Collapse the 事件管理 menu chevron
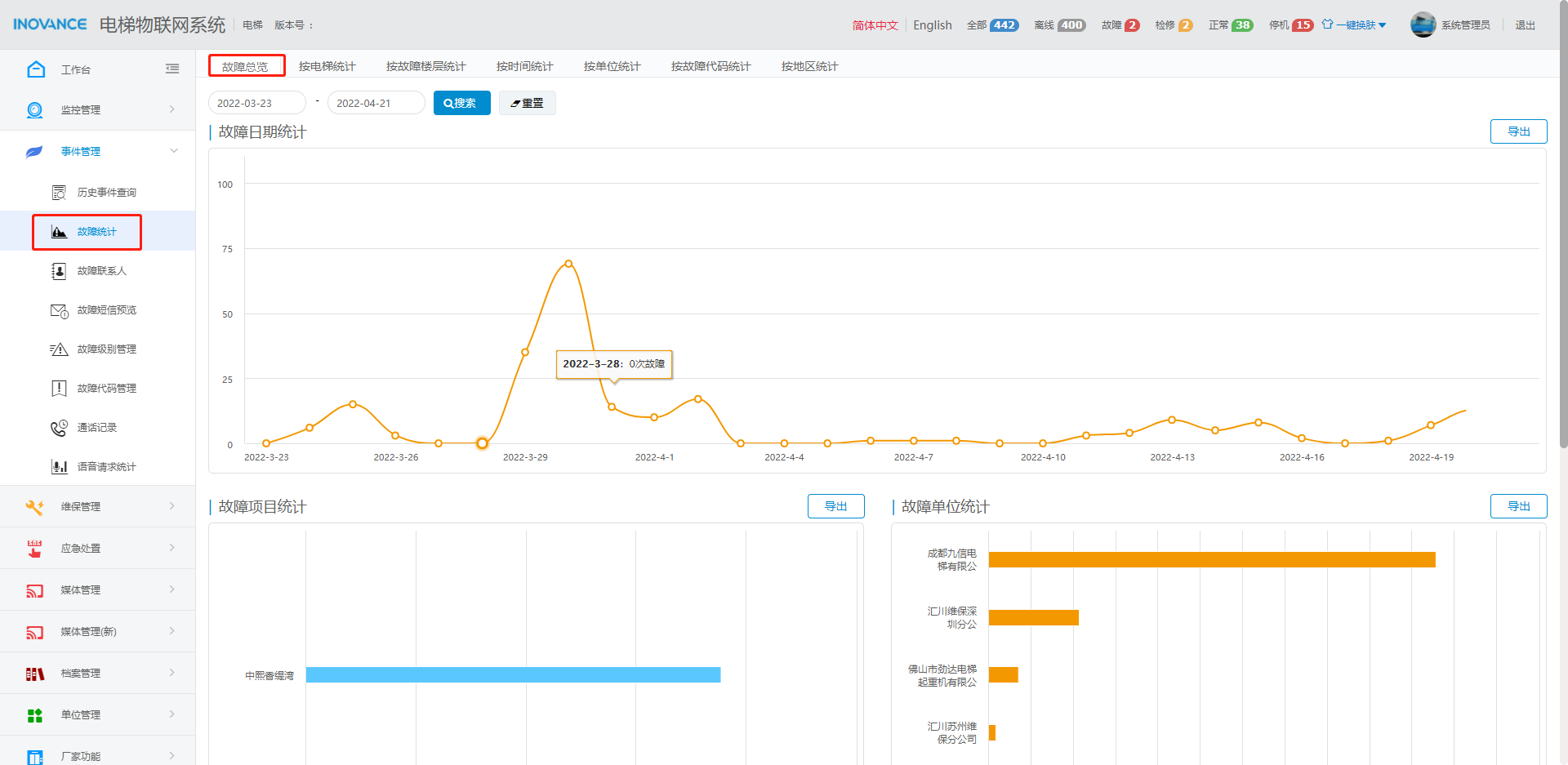 173,151
